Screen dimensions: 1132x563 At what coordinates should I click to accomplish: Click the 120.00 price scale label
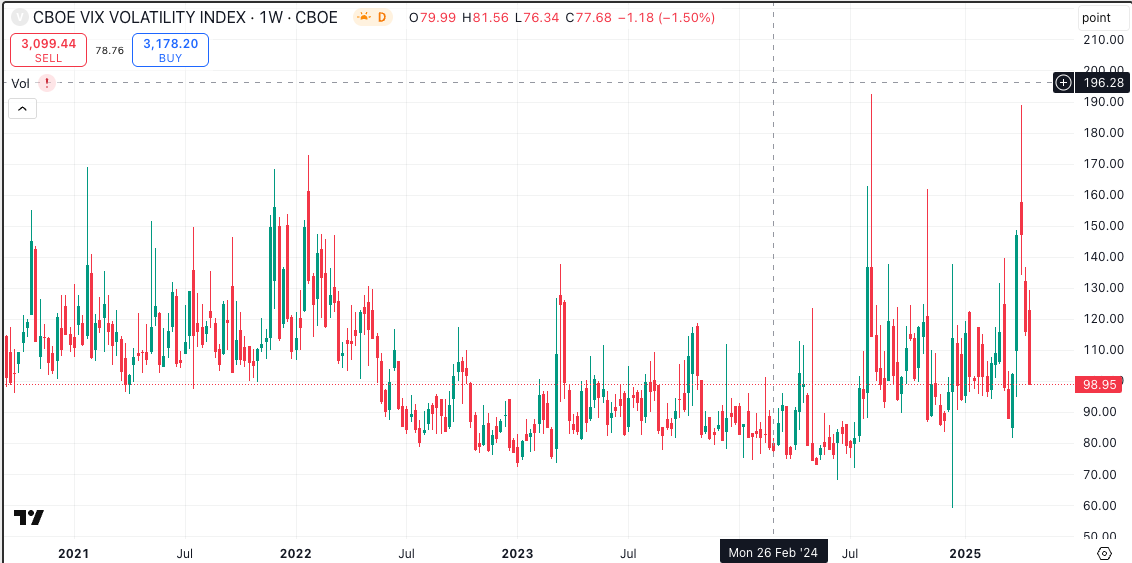pos(1102,319)
